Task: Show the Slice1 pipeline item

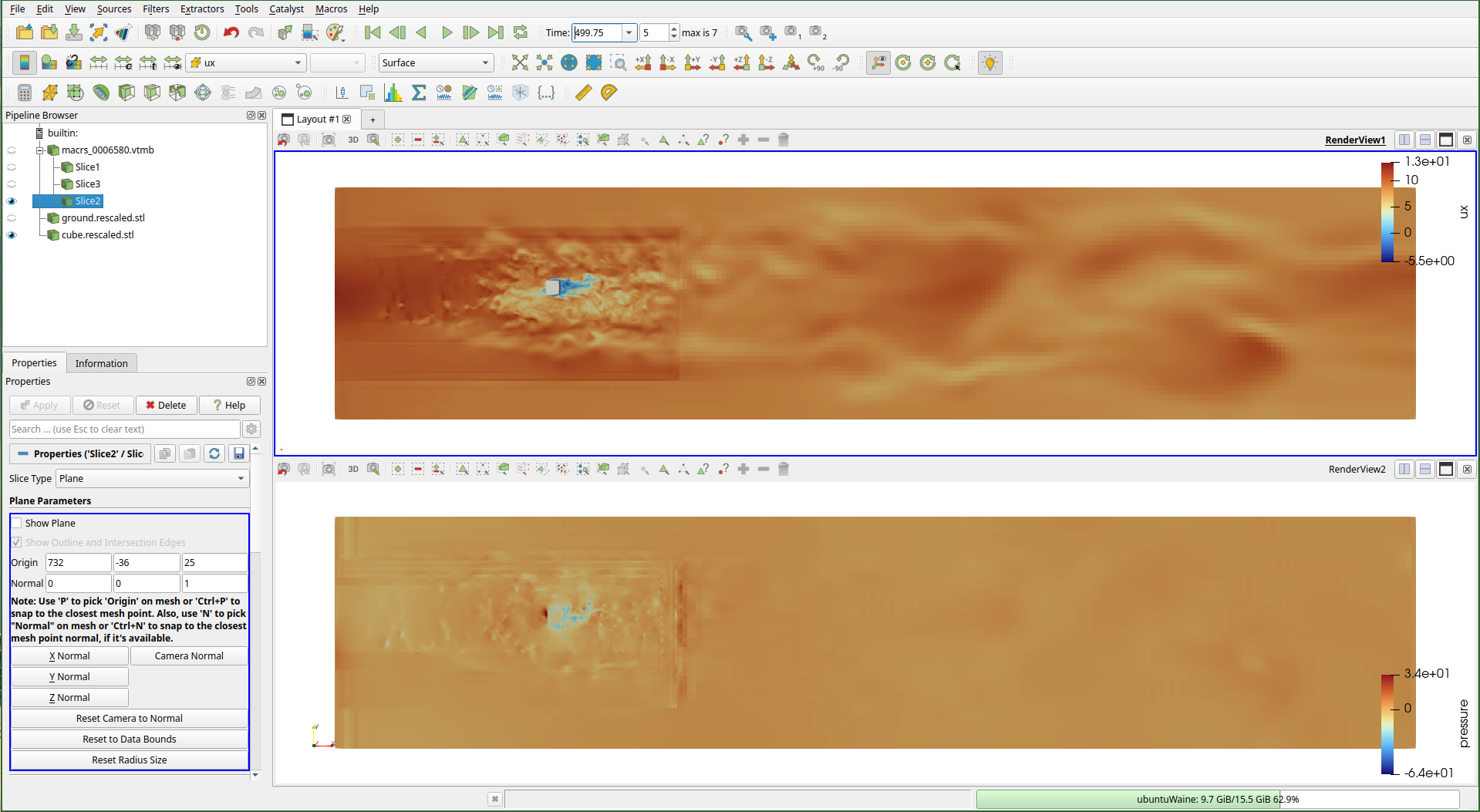Action: 12,167
